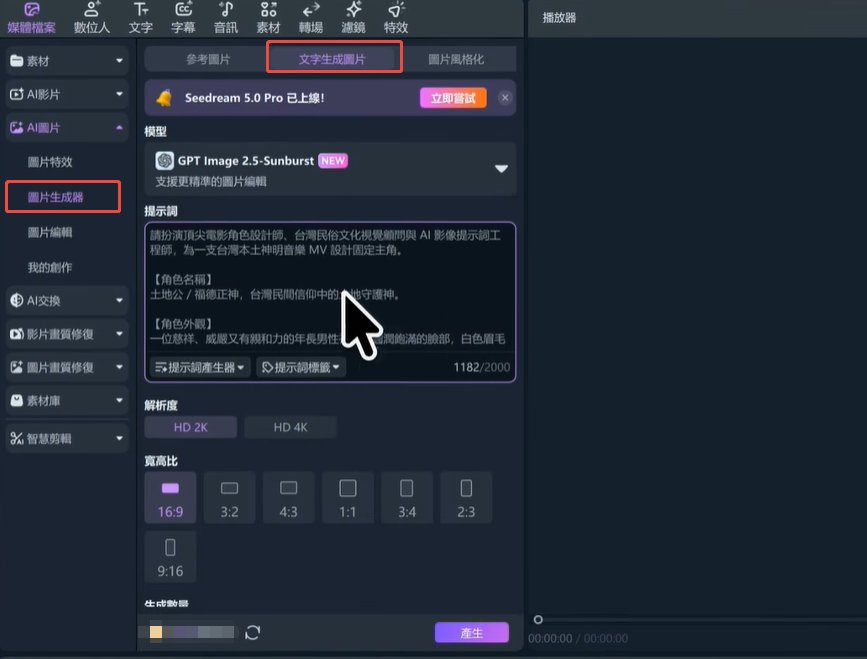Screen dimensions: 867x659
Task: Open the 素材 elements toolbar item
Action: tap(268, 18)
